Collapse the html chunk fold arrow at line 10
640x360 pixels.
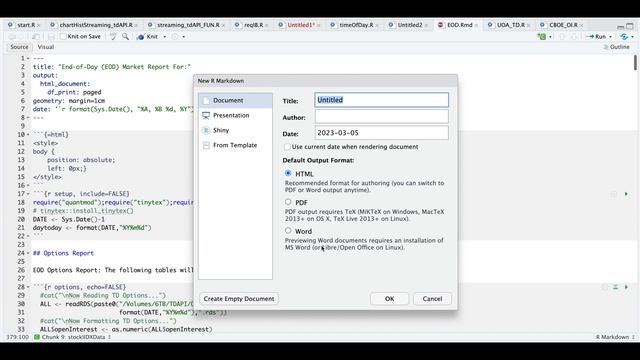coord(28,135)
